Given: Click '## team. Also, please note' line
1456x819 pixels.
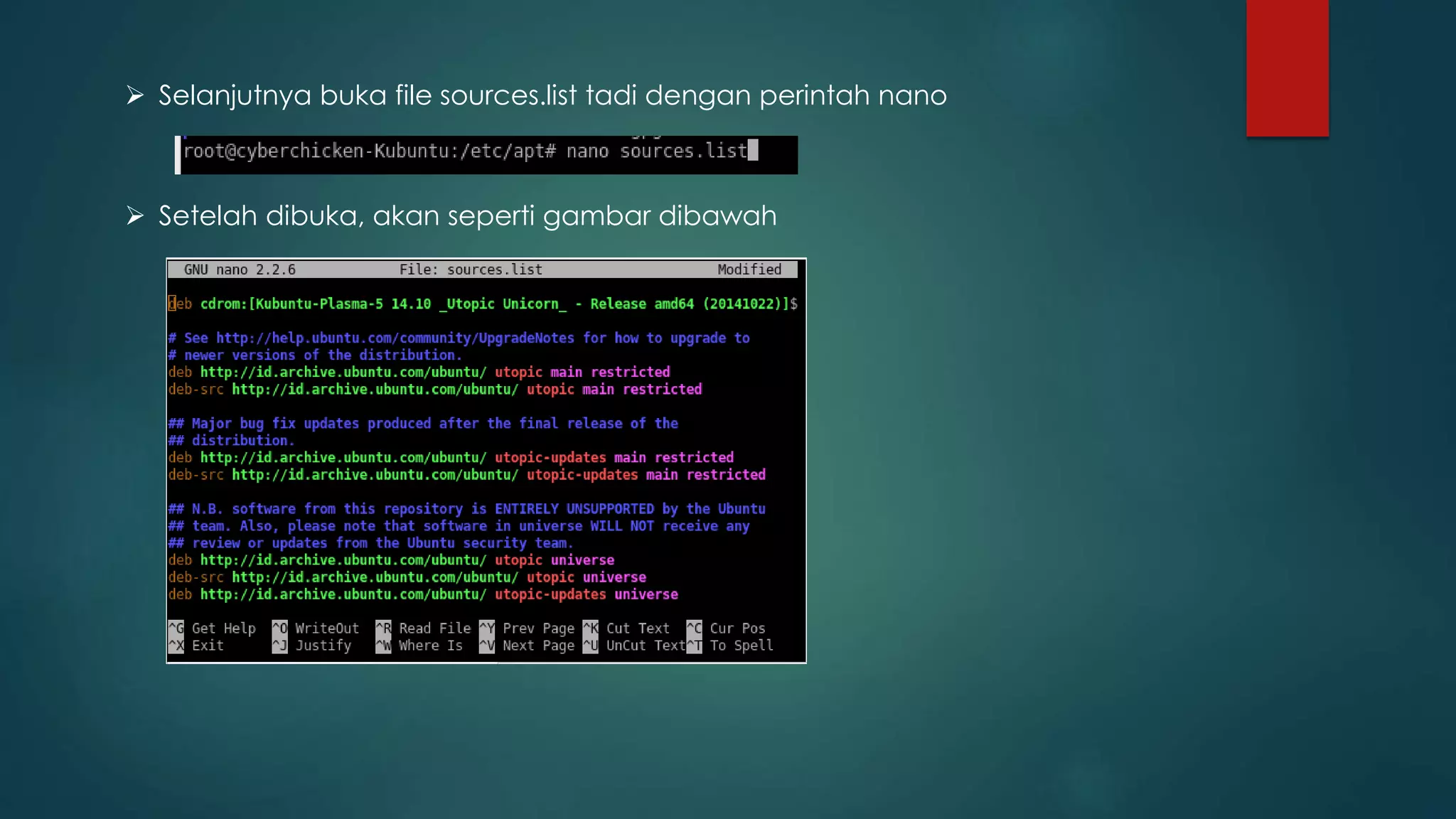Looking at the screenshot, I should (x=459, y=526).
